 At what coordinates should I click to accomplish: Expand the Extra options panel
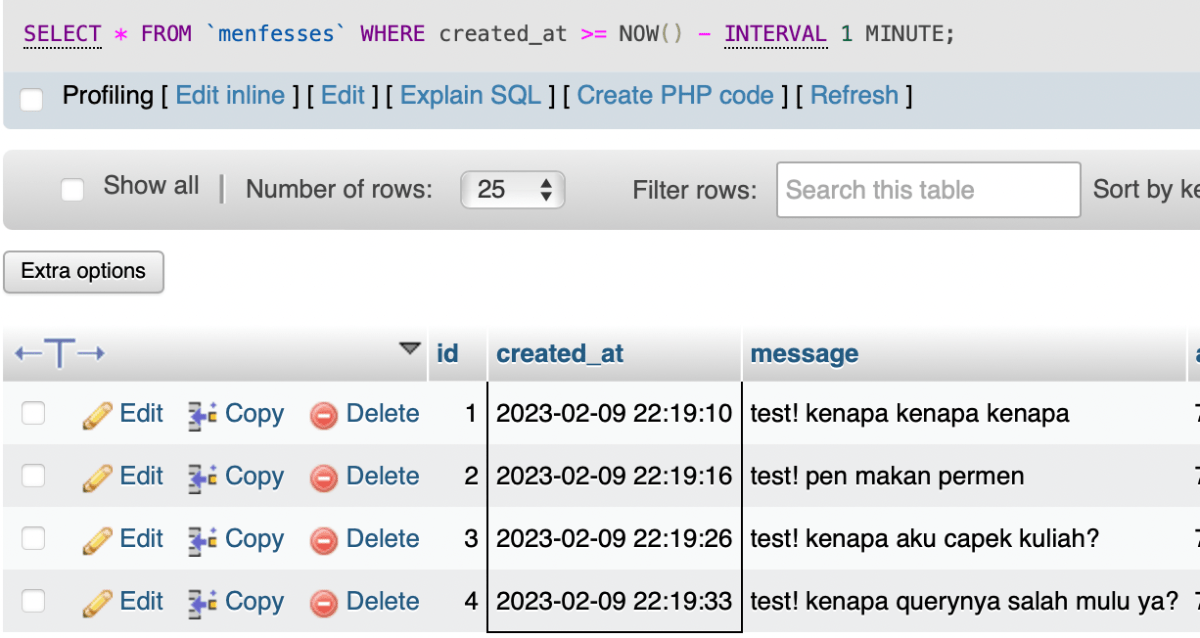tap(83, 271)
